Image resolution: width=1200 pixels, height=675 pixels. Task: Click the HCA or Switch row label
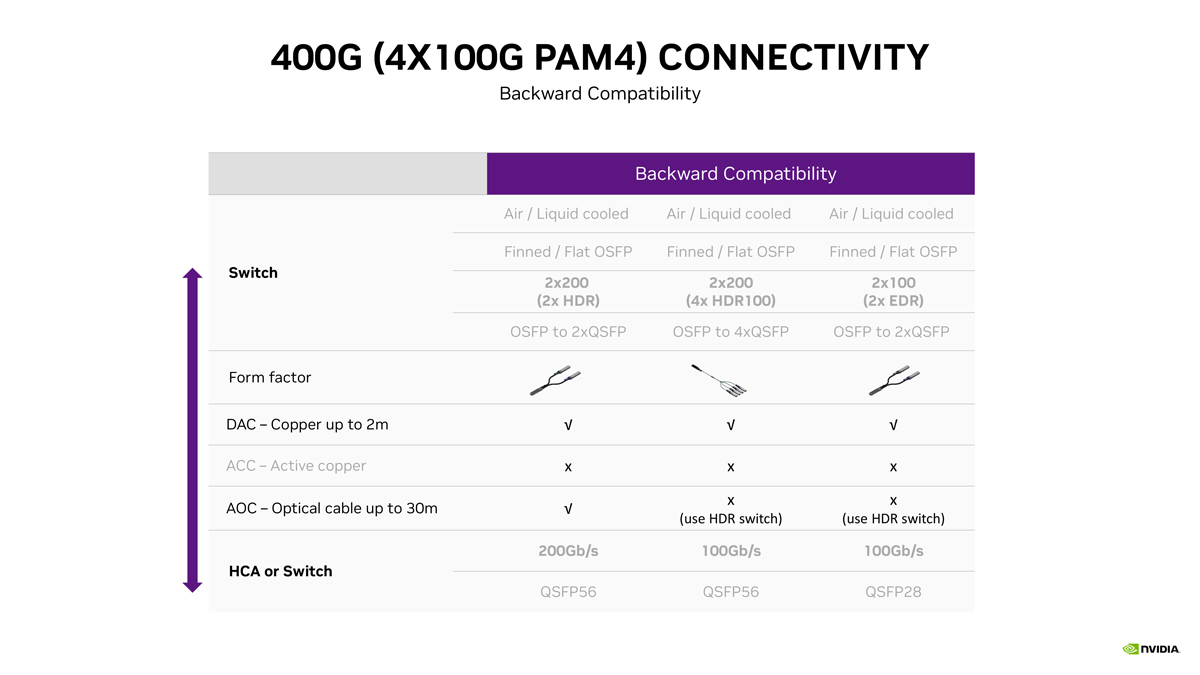pos(280,571)
